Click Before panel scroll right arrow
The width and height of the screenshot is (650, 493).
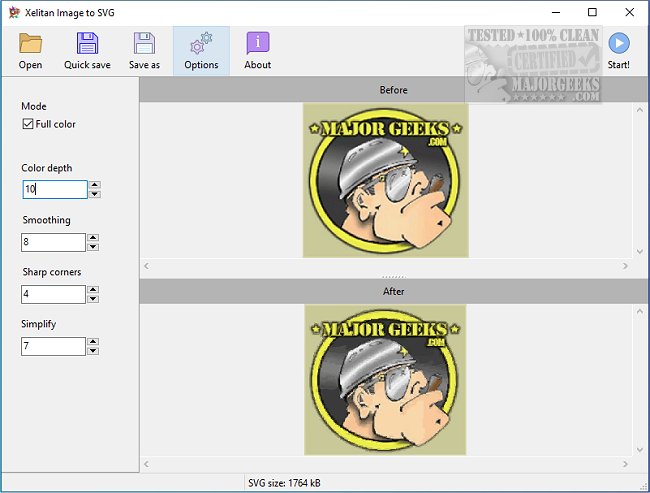(x=625, y=266)
